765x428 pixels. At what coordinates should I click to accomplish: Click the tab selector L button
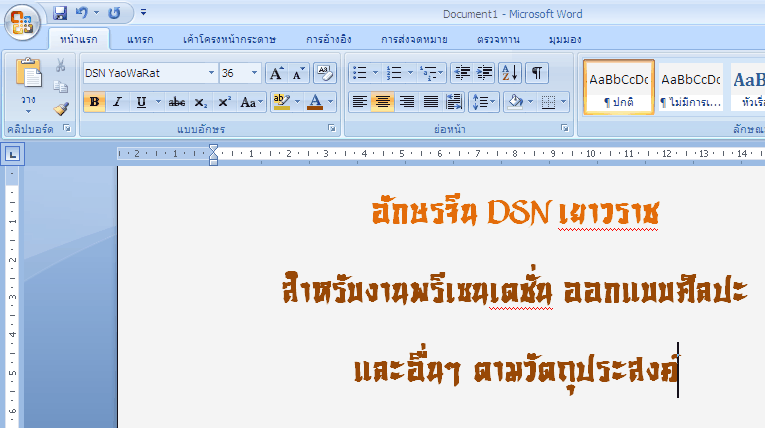pyautogui.click(x=13, y=155)
